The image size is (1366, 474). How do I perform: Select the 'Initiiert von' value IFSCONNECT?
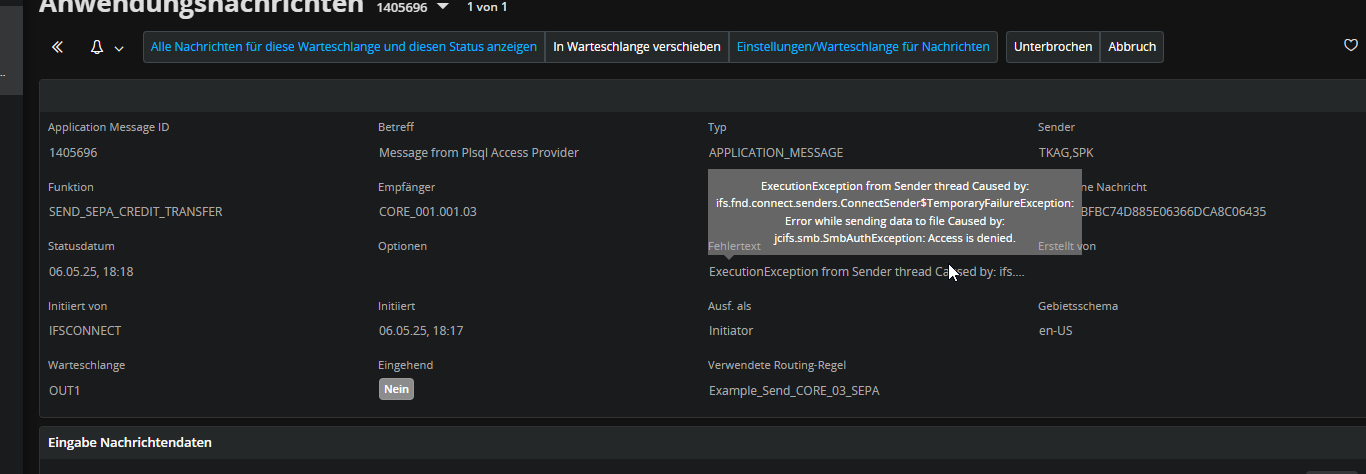pos(85,330)
